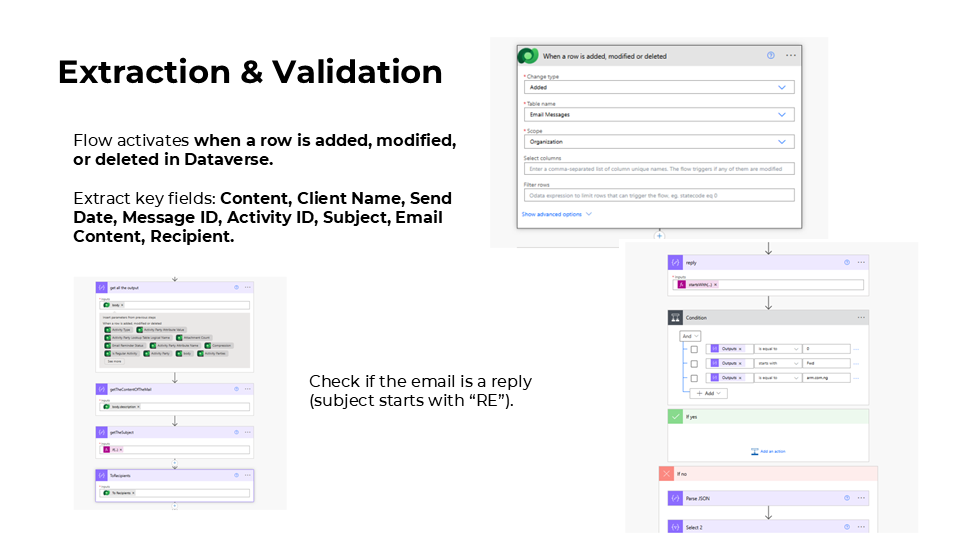Open help for the getTheSubject action

click(x=236, y=432)
